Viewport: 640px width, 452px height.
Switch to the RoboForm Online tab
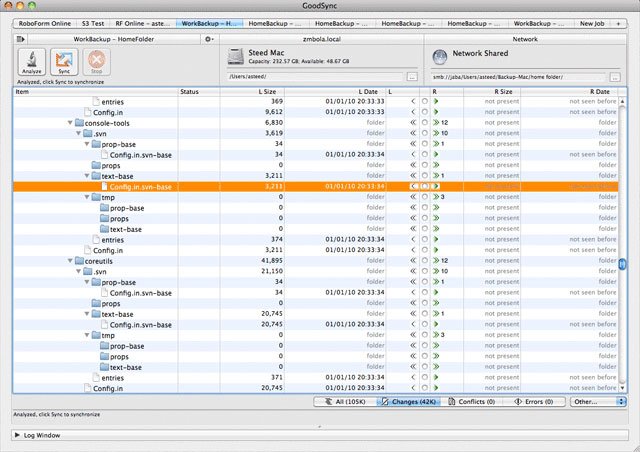click(x=45, y=24)
